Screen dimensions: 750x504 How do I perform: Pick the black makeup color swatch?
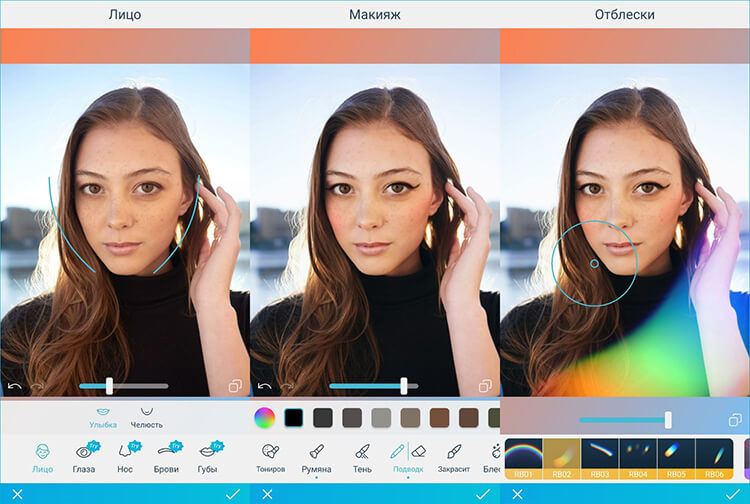tap(293, 417)
